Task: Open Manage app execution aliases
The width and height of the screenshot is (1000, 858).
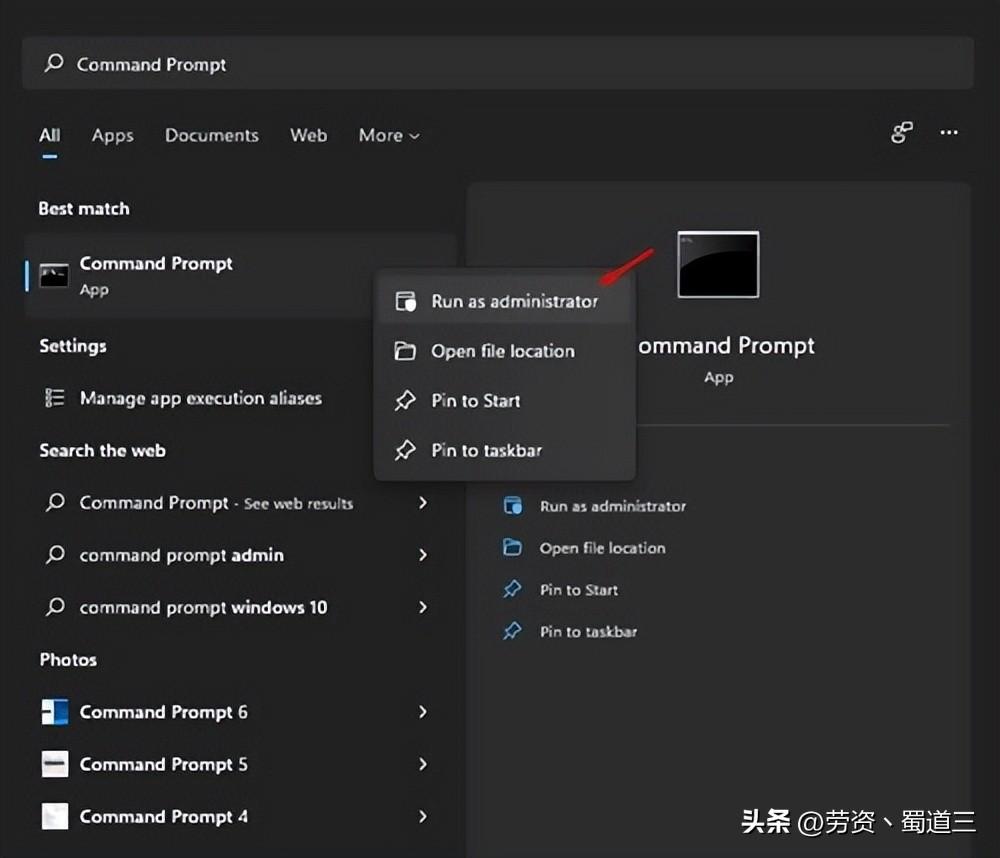Action: tap(200, 397)
